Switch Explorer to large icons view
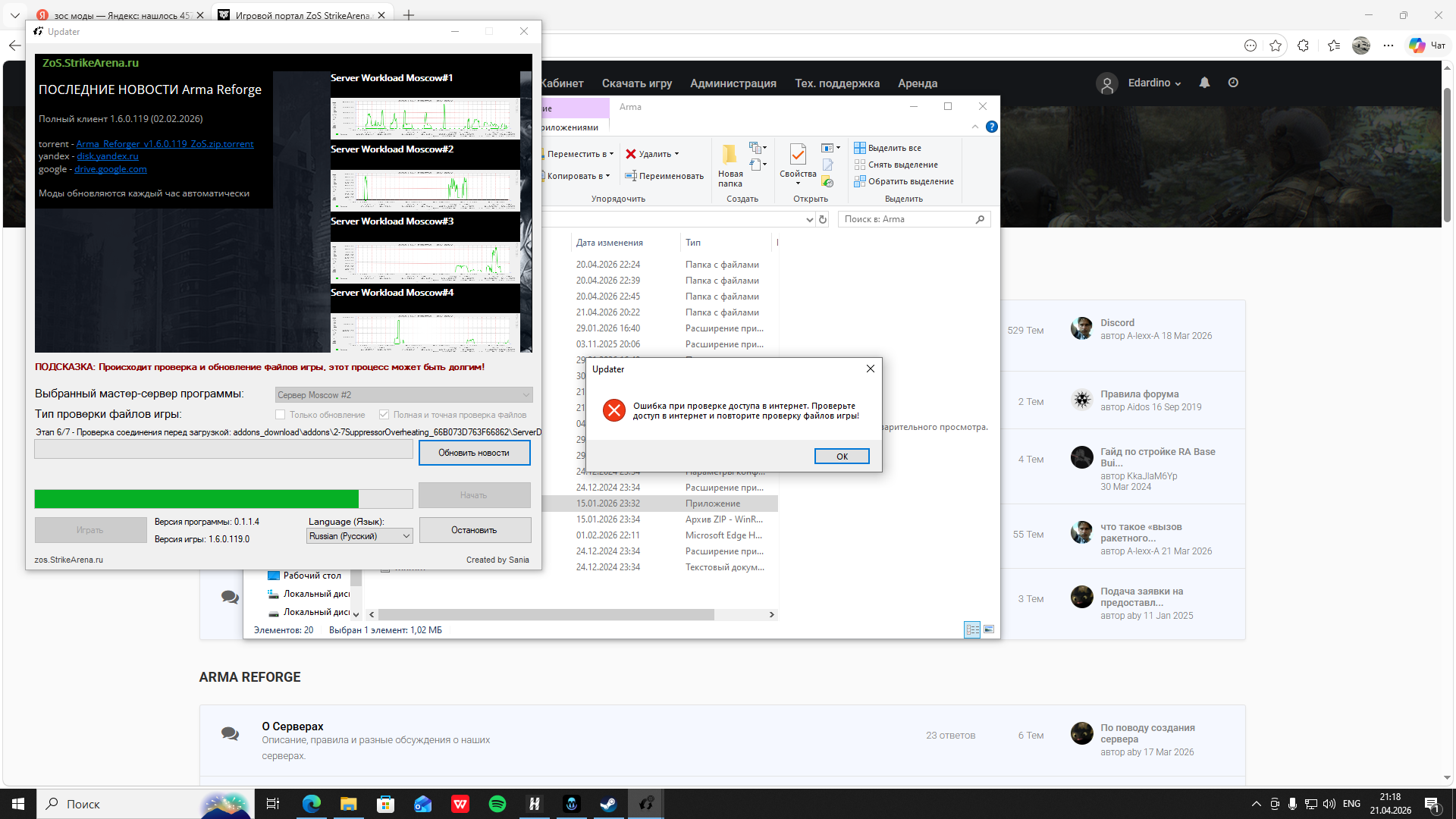This screenshot has height=819, width=1456. point(989,629)
